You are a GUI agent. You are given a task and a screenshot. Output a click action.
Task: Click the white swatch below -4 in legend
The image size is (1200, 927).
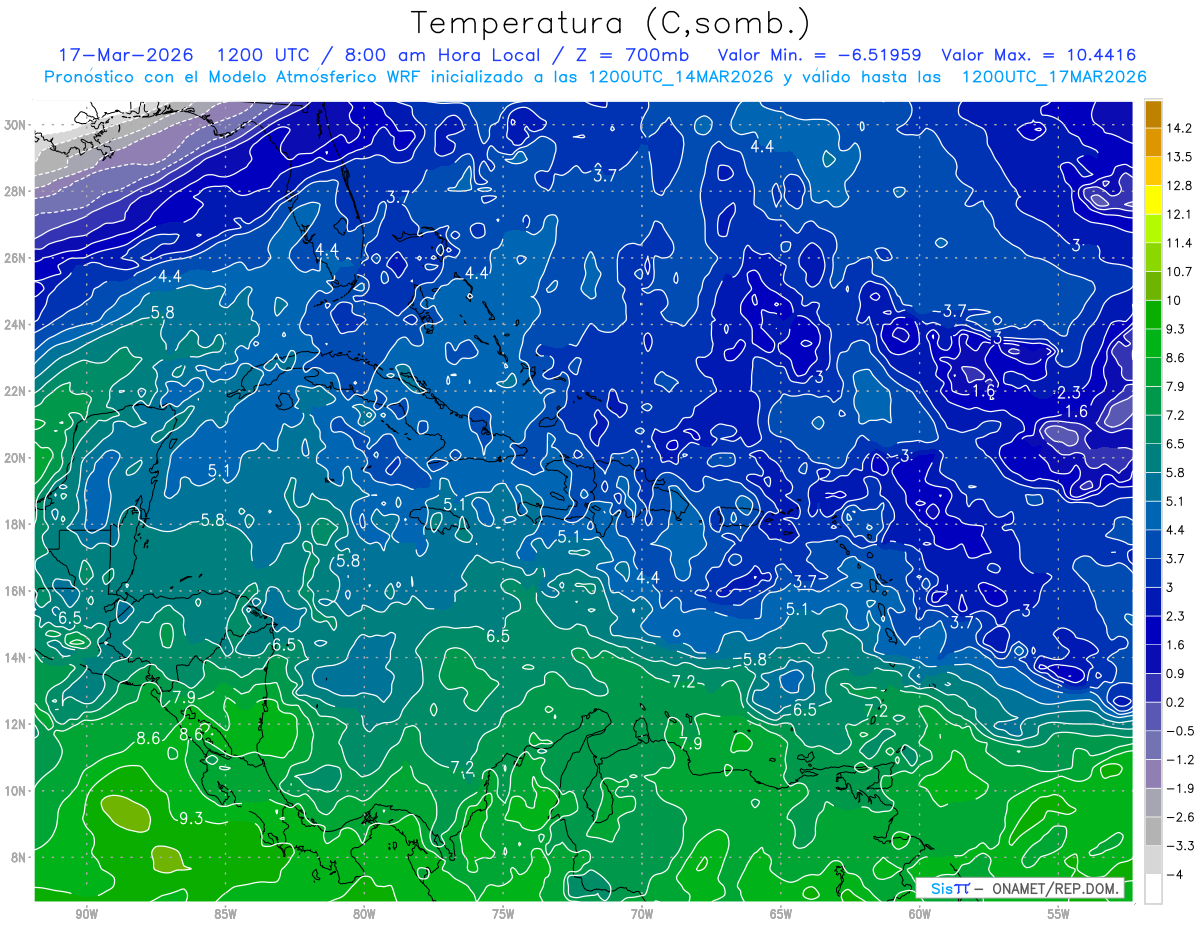click(1153, 889)
